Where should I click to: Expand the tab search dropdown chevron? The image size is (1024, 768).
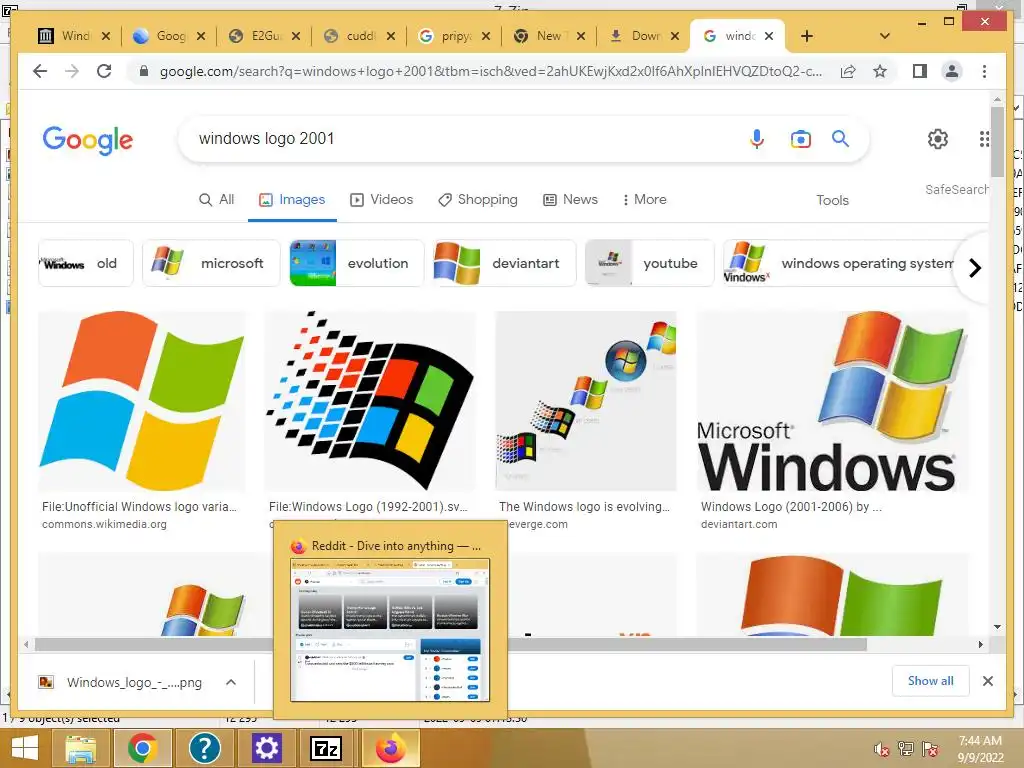[885, 36]
